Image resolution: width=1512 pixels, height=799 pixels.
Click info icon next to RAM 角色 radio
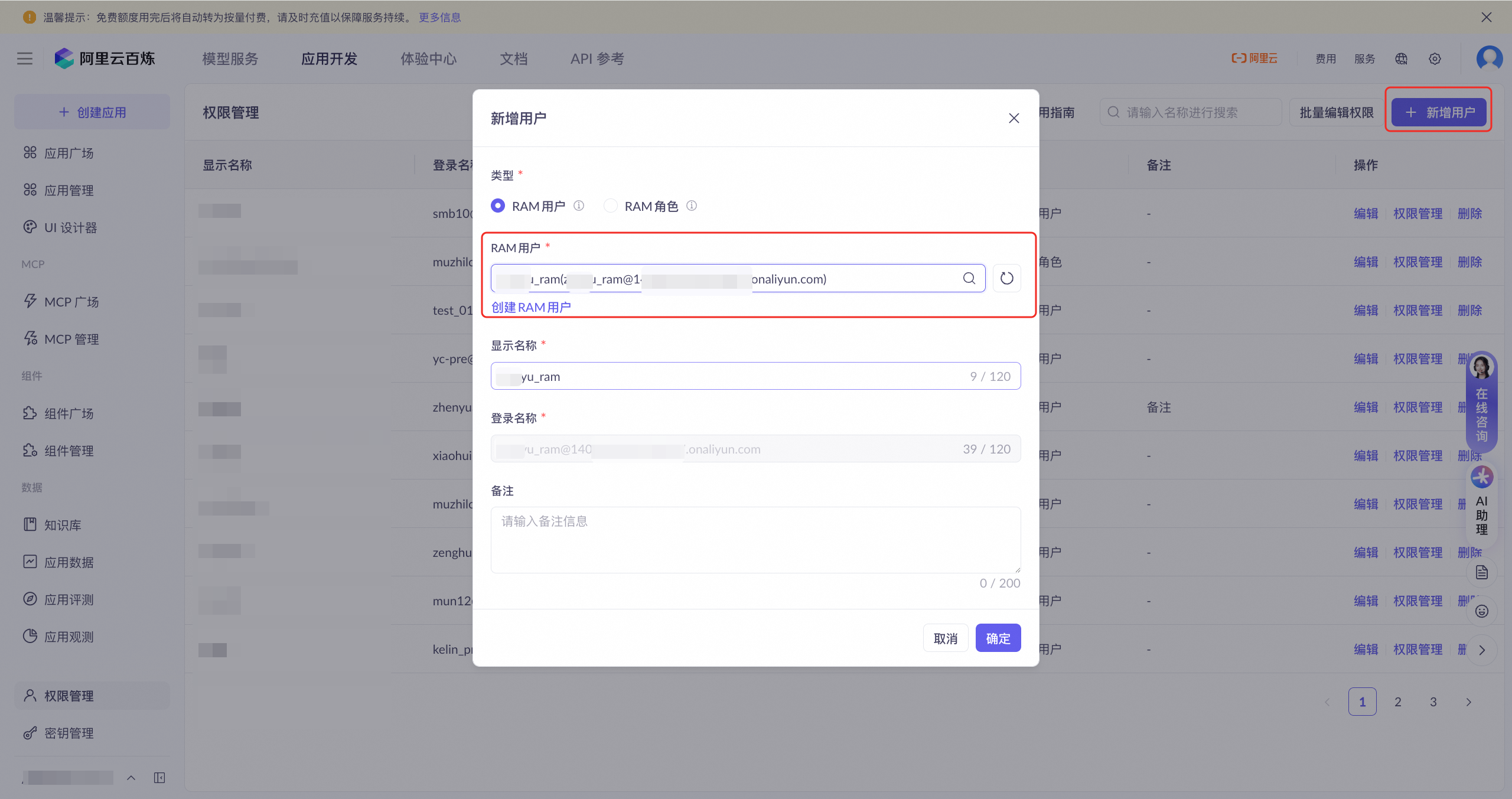(692, 206)
